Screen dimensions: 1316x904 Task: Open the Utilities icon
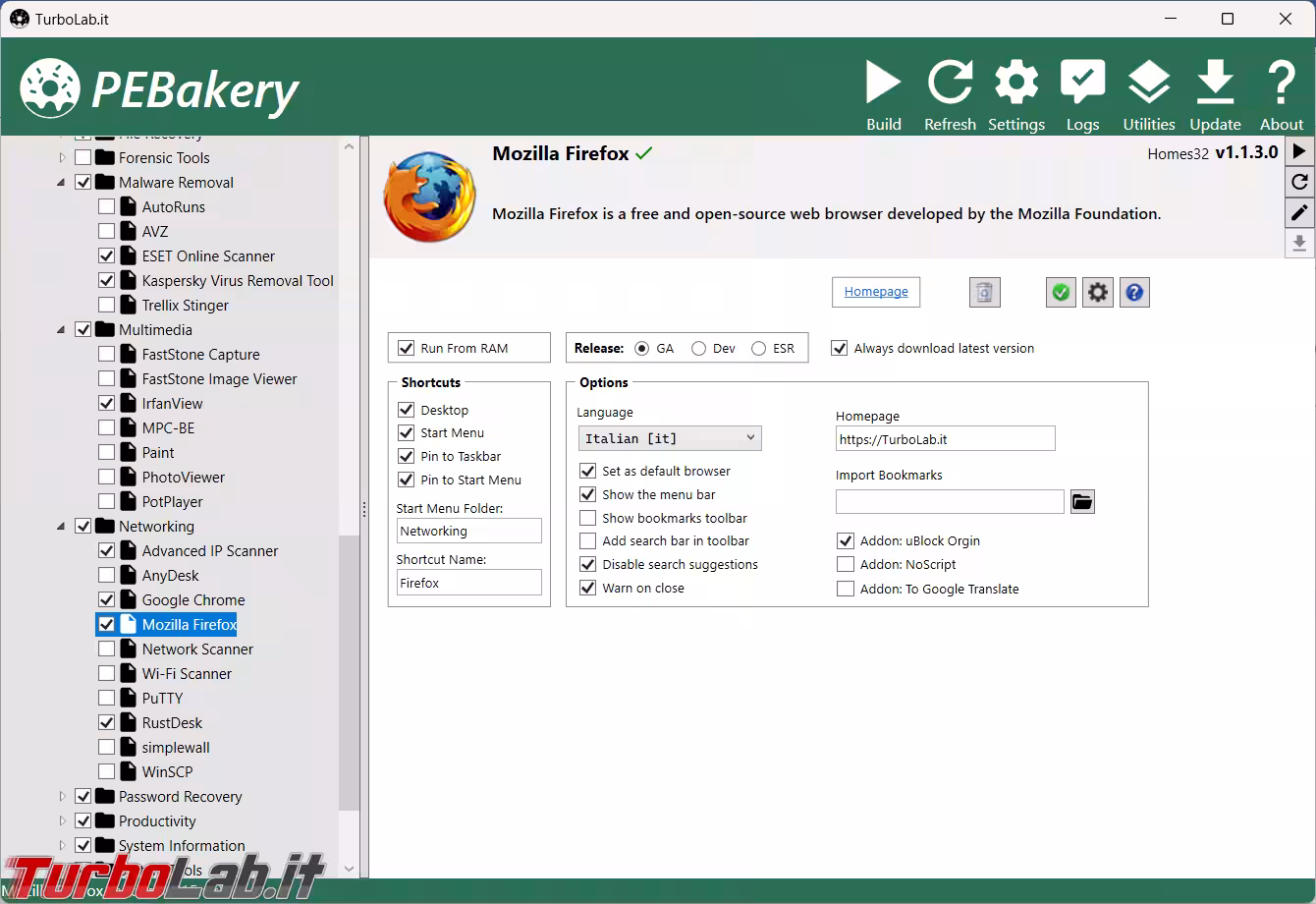[1148, 84]
